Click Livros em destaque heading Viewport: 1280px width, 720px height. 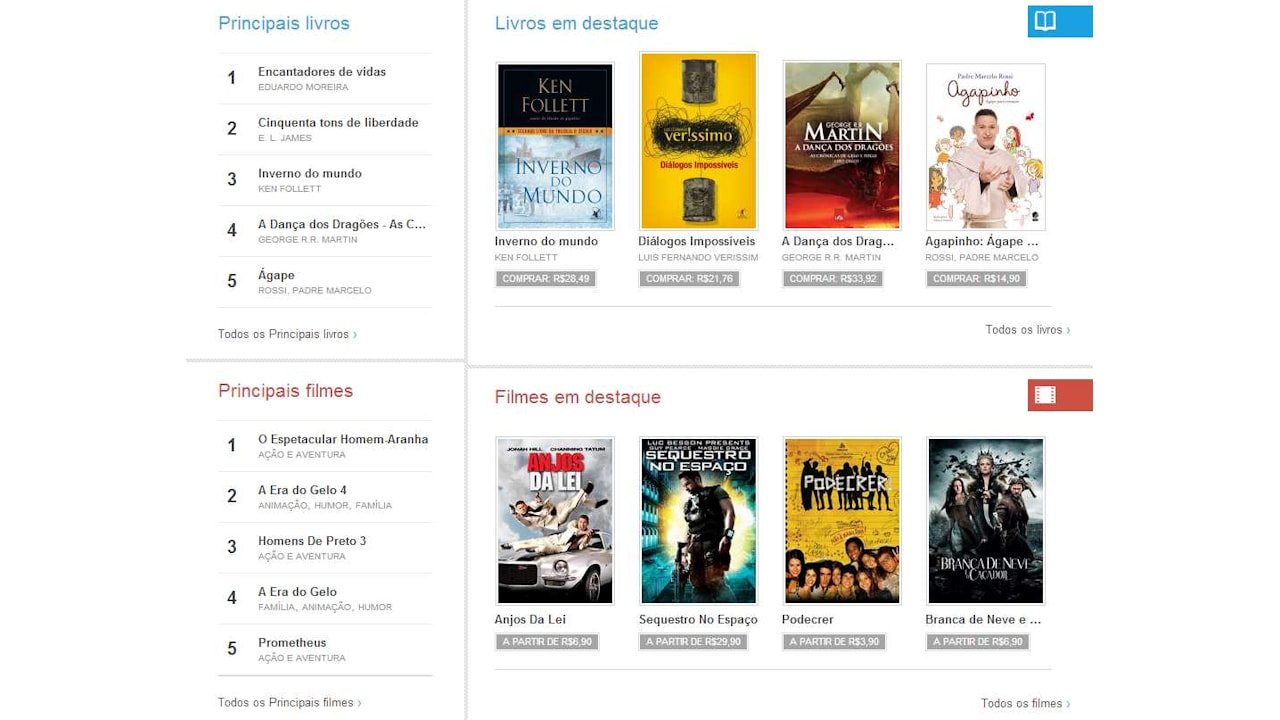(x=577, y=23)
